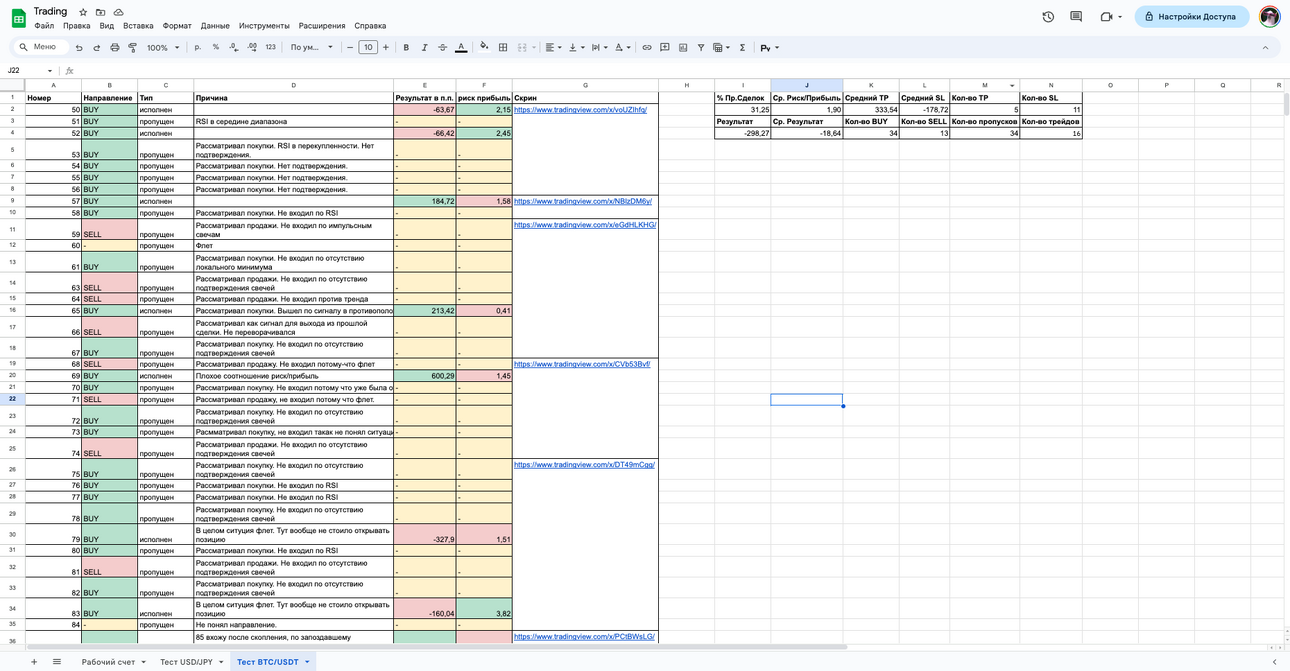Click the print icon
The width and height of the screenshot is (1290, 671).
point(114,47)
